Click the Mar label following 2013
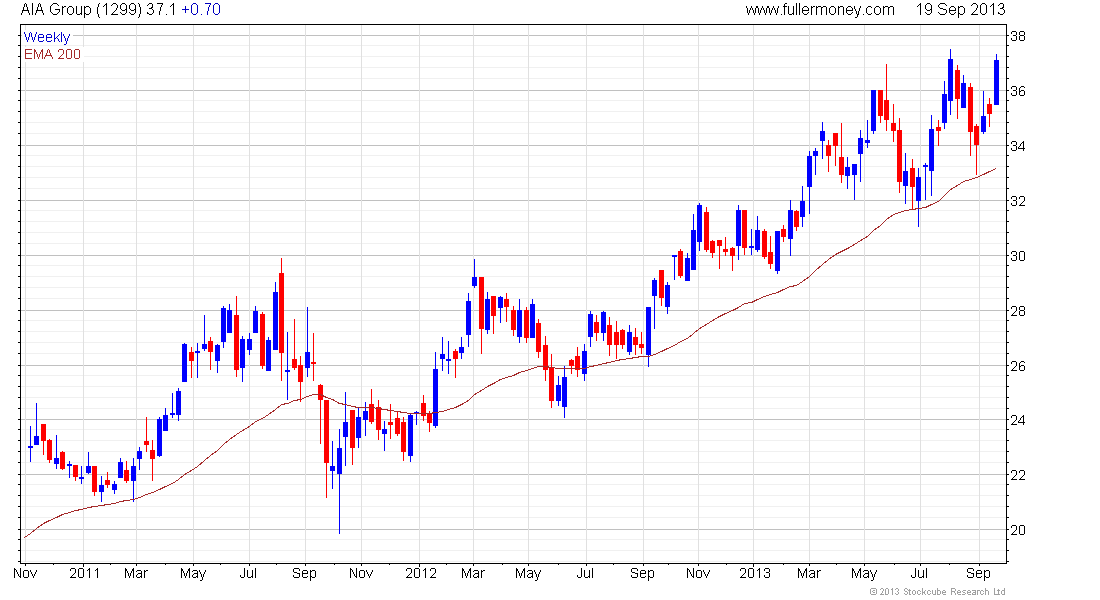 tap(809, 573)
